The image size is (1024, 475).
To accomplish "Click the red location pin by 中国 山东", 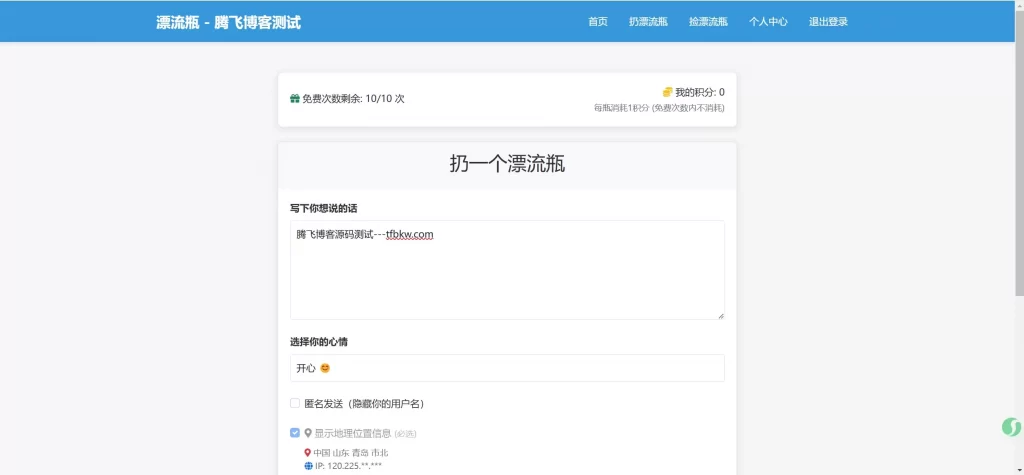I will pos(308,452).
